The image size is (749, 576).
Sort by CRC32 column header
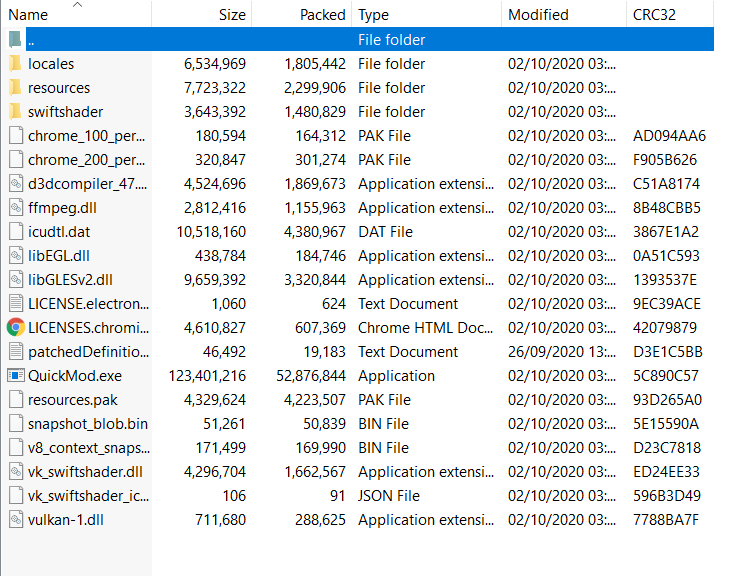point(656,15)
